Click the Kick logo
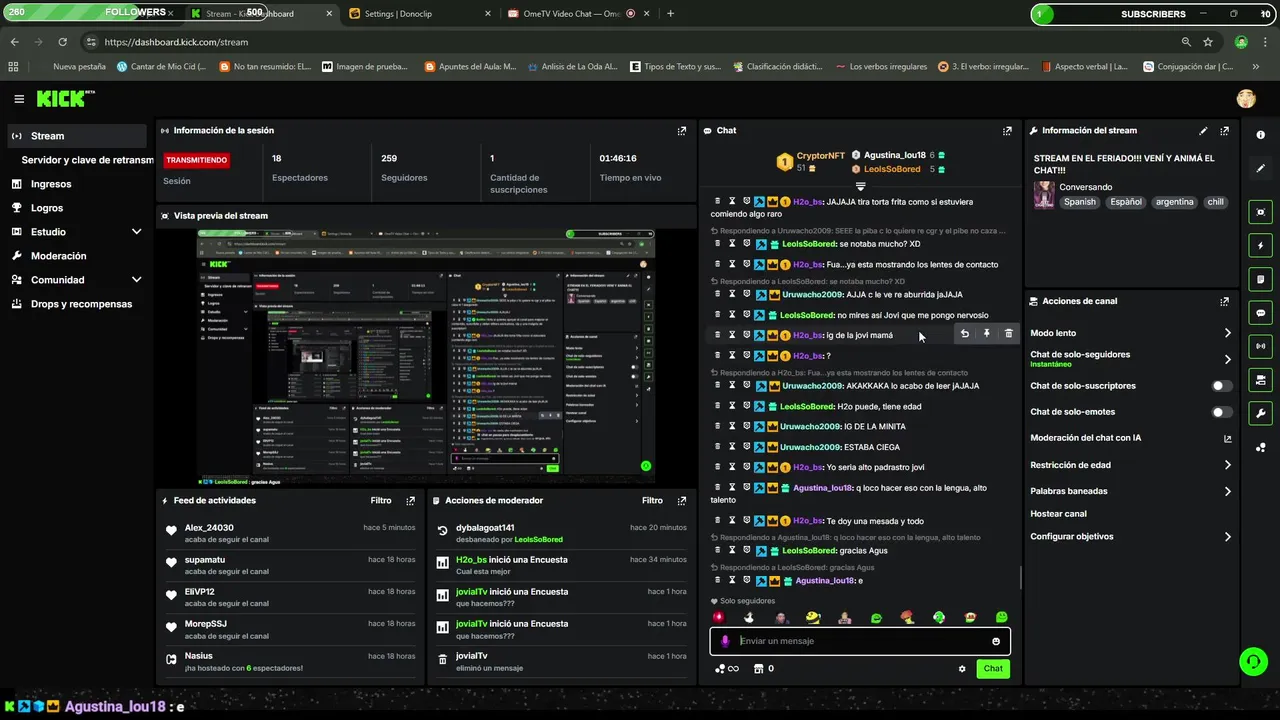The height and width of the screenshot is (720, 1280). click(66, 99)
